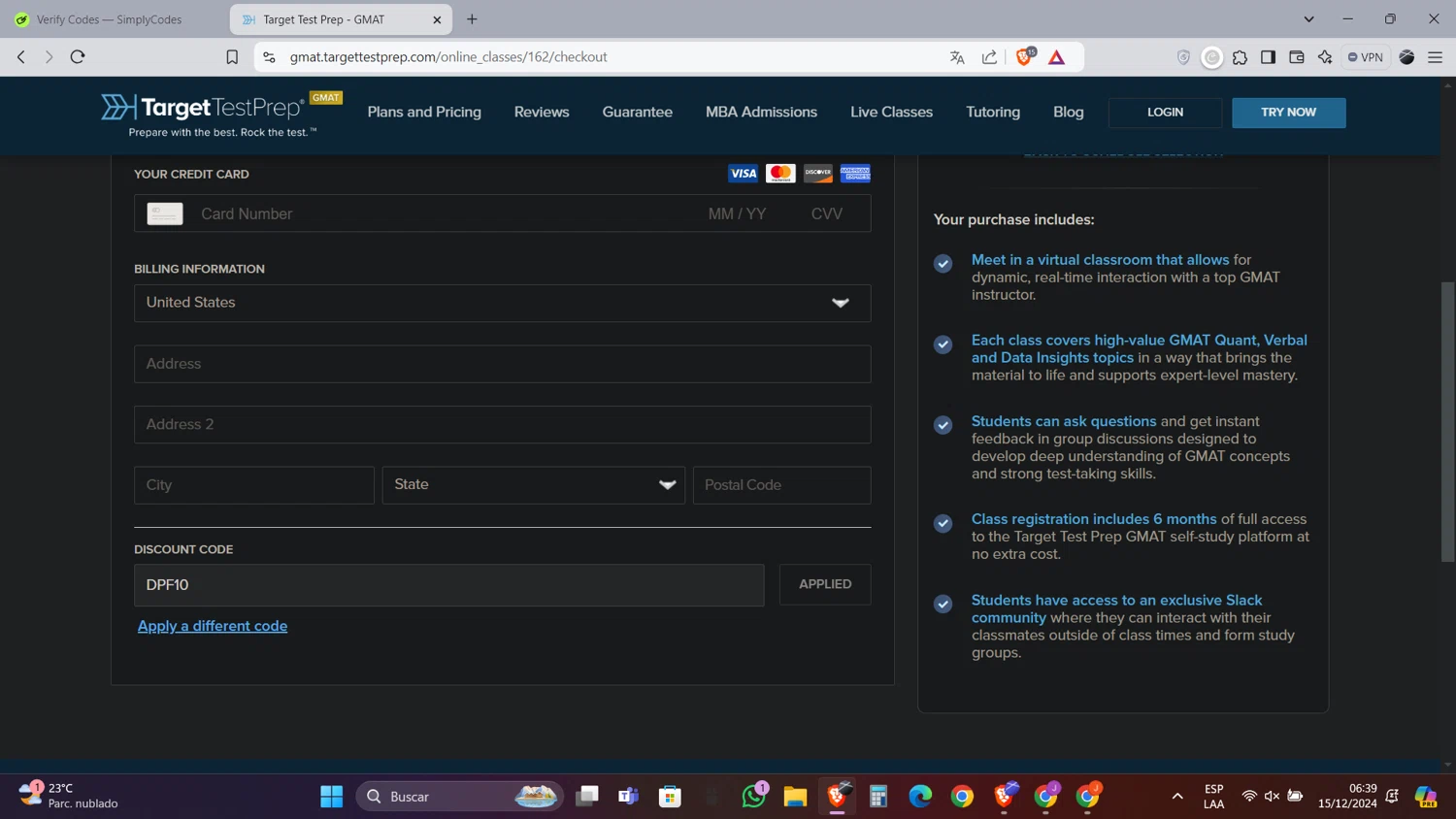
Task: Open browser extensions puzzle icon
Action: point(1240,57)
